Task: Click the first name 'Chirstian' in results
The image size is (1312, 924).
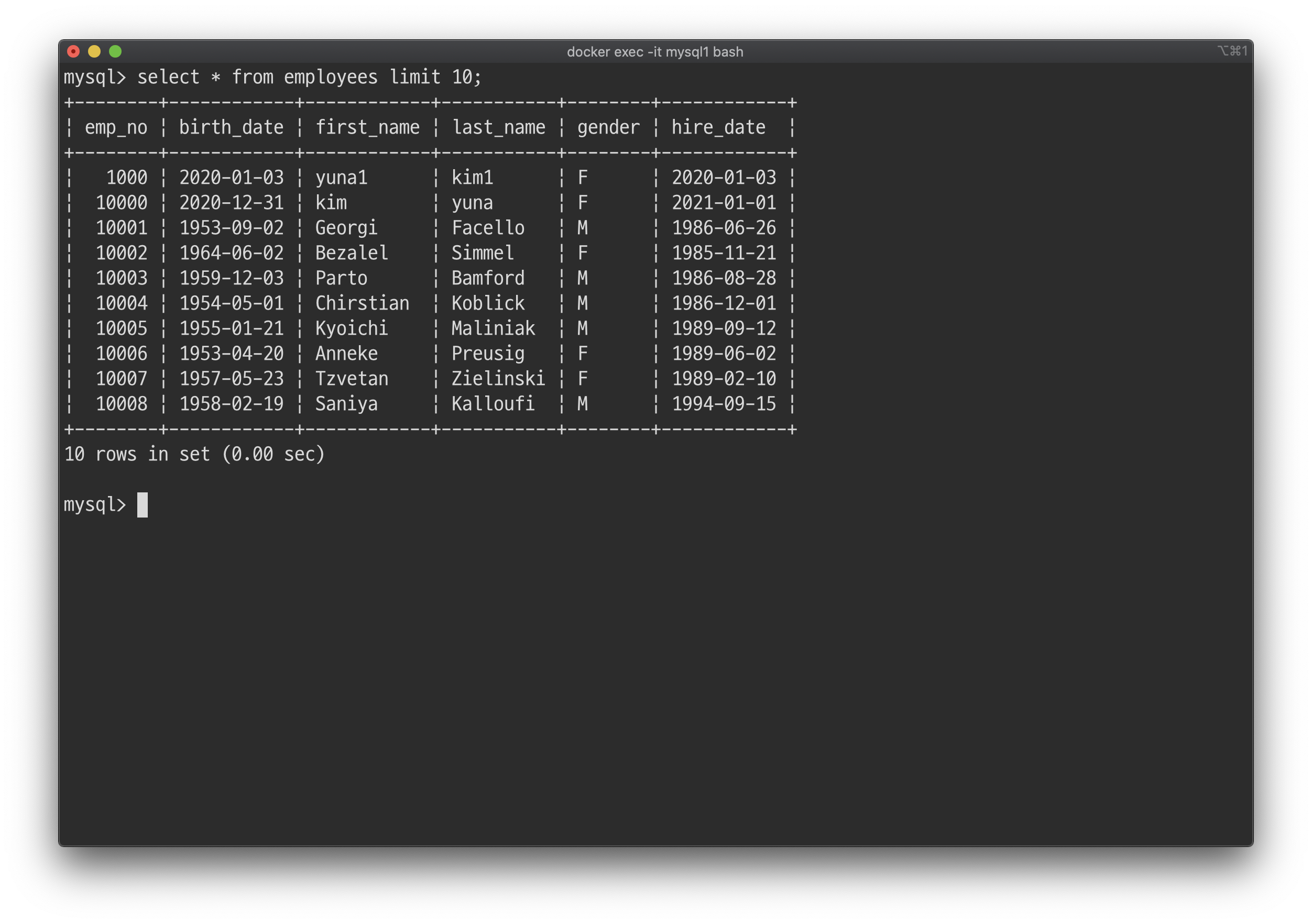Action: (x=362, y=303)
